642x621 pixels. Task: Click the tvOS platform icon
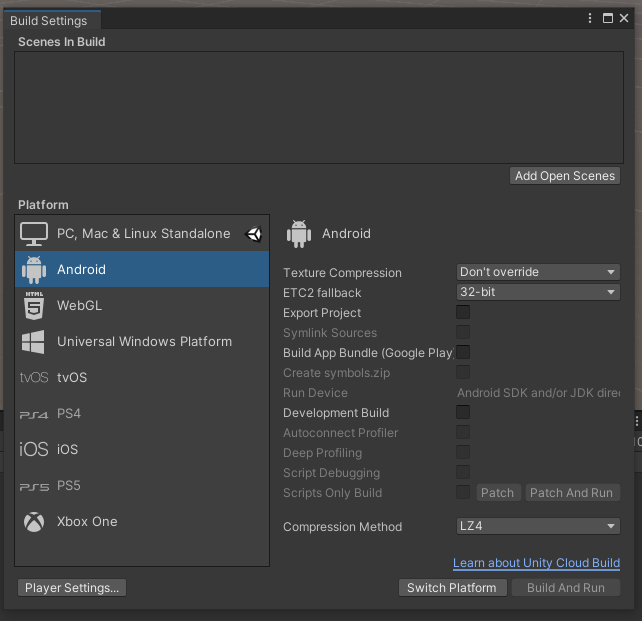click(34, 377)
